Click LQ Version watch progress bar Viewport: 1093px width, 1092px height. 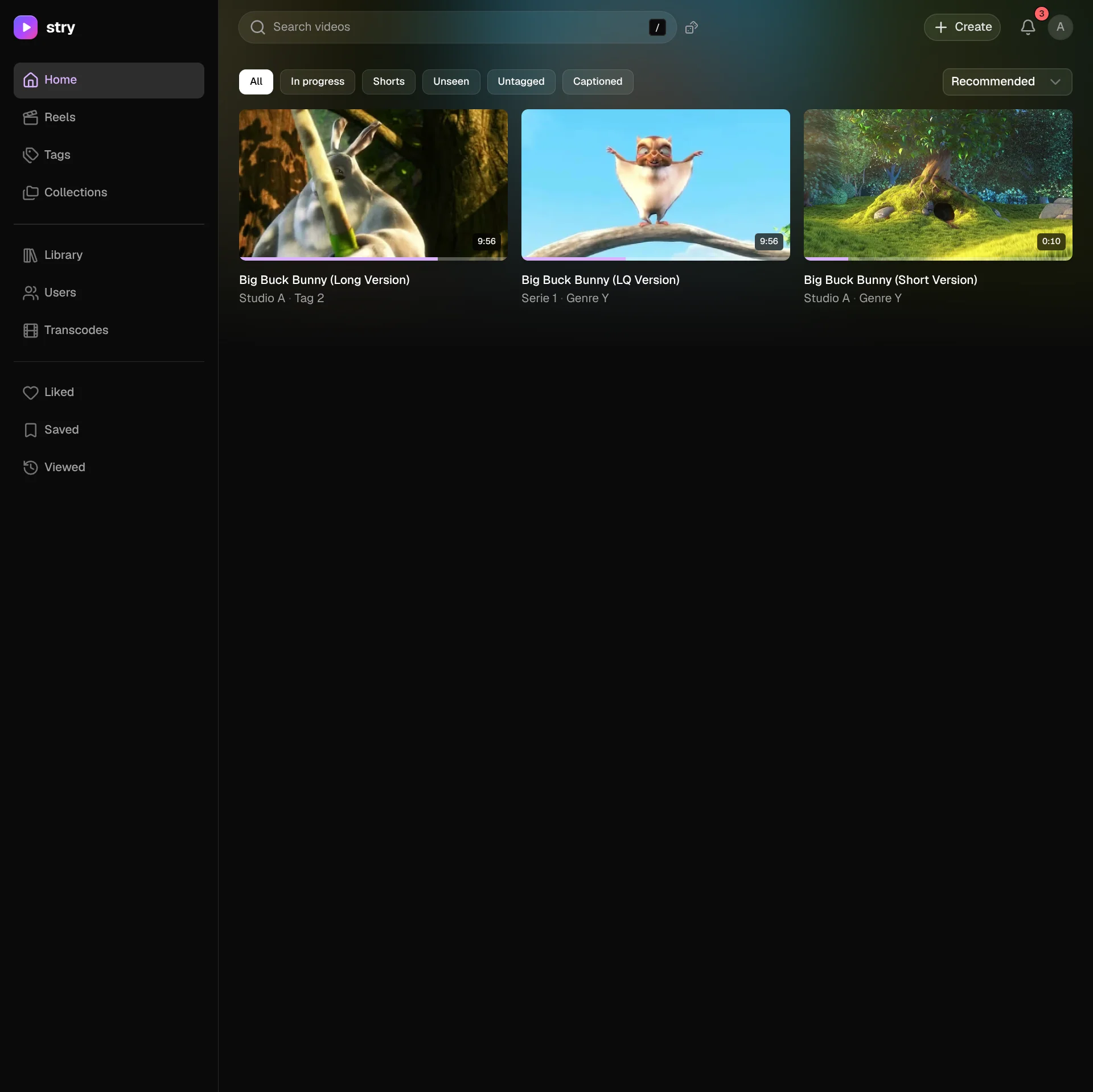(x=656, y=259)
